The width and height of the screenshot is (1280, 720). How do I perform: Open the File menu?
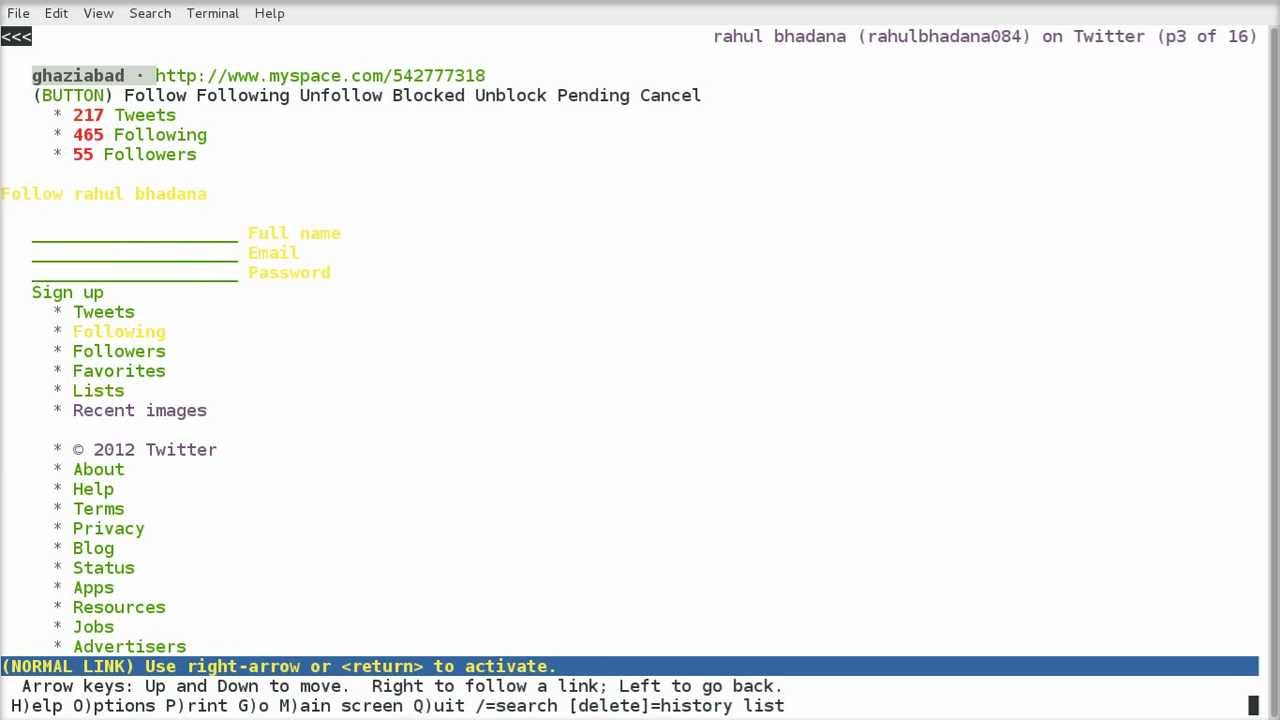coord(18,13)
